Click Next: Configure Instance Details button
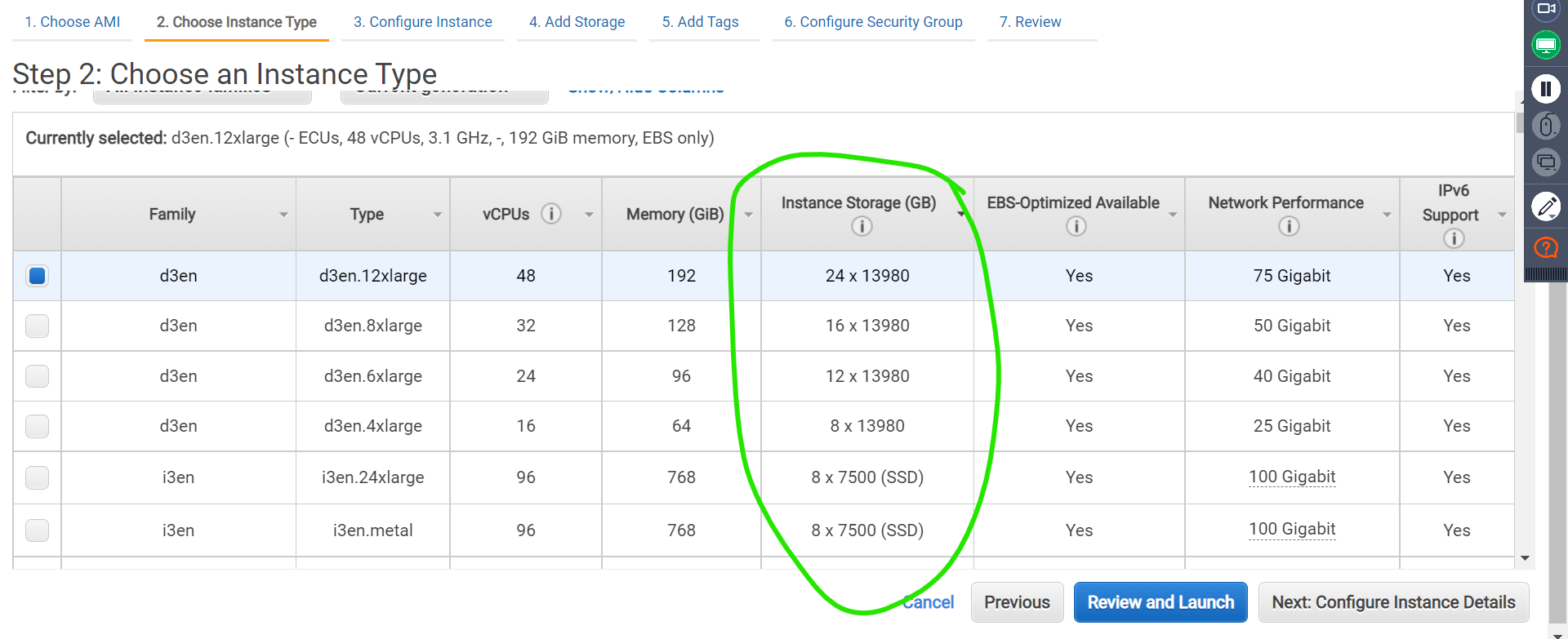Image resolution: width=1568 pixels, height=639 pixels. (x=1393, y=602)
